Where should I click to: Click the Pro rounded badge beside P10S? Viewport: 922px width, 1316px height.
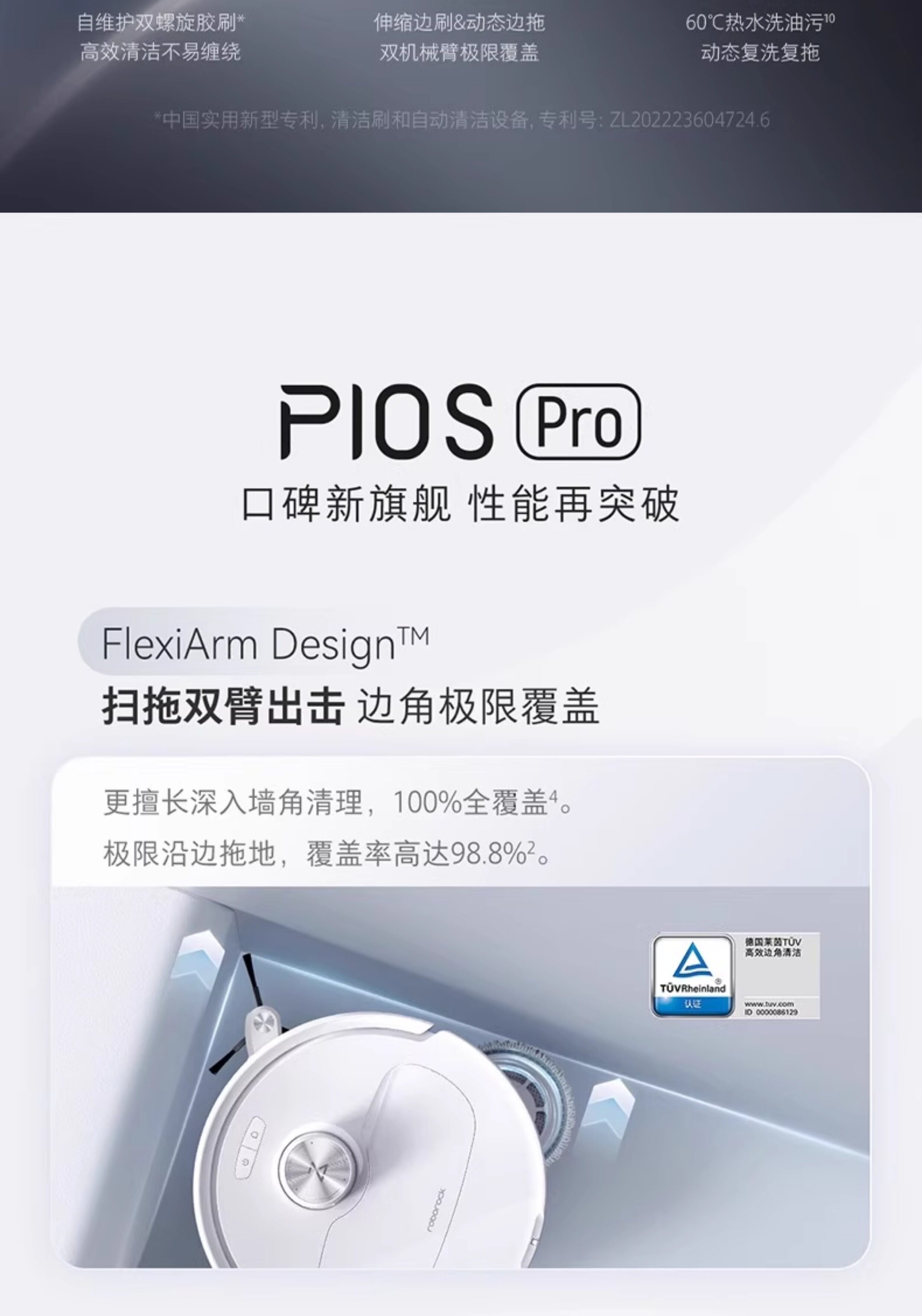pos(578,421)
